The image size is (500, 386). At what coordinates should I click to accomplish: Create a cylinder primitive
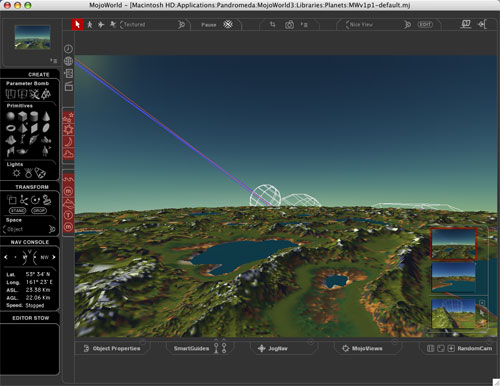pos(34,116)
